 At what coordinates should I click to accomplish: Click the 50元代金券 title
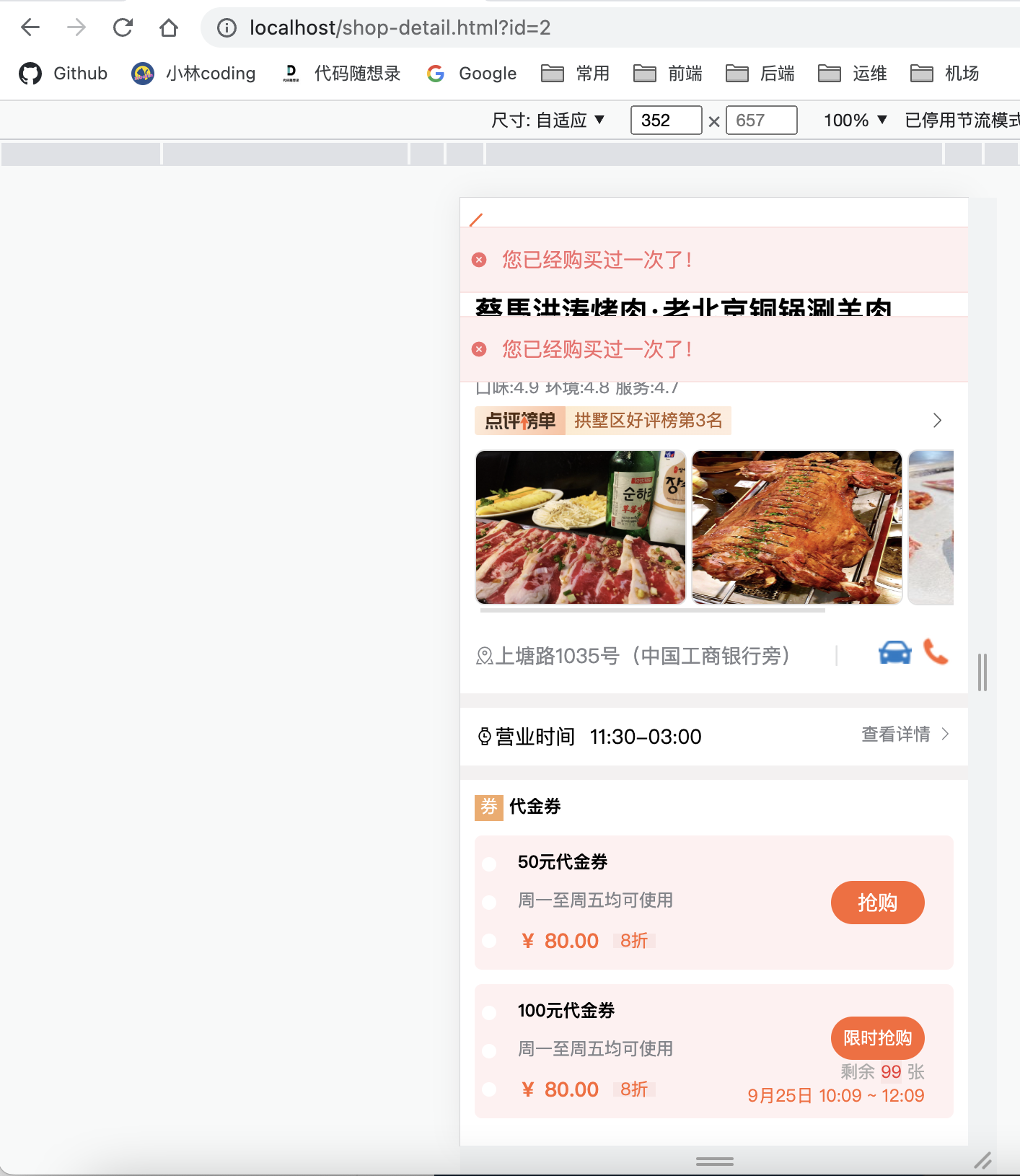click(x=563, y=862)
